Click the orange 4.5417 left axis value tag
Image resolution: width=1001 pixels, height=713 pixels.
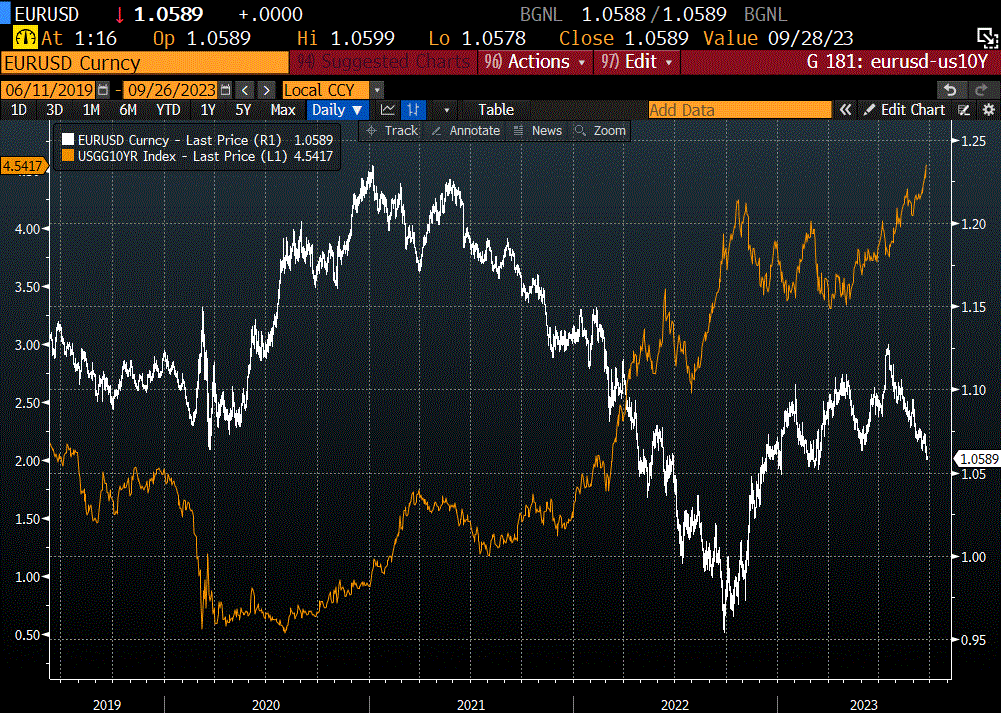pos(24,166)
